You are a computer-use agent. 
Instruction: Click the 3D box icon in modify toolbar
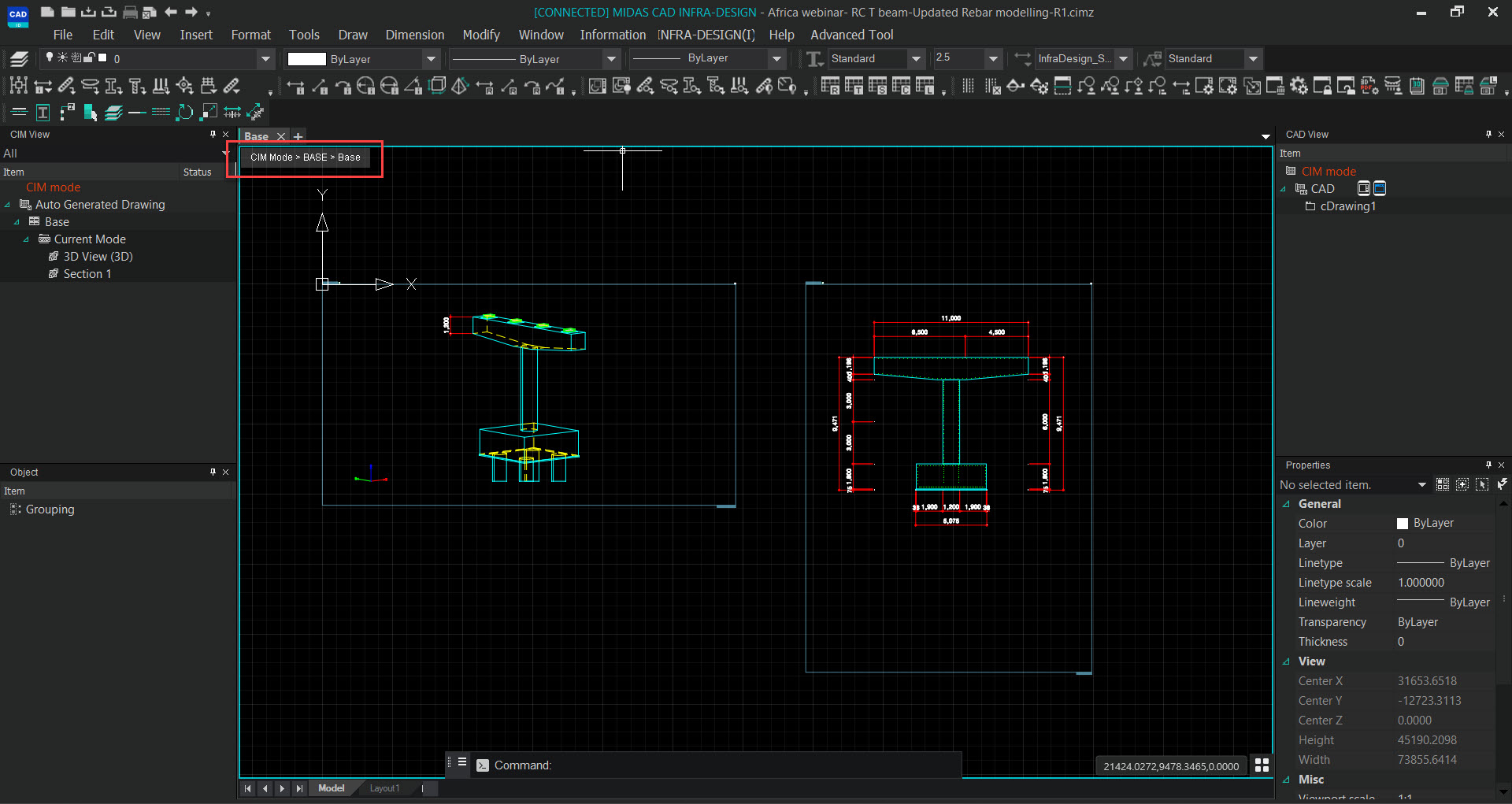coord(437,86)
